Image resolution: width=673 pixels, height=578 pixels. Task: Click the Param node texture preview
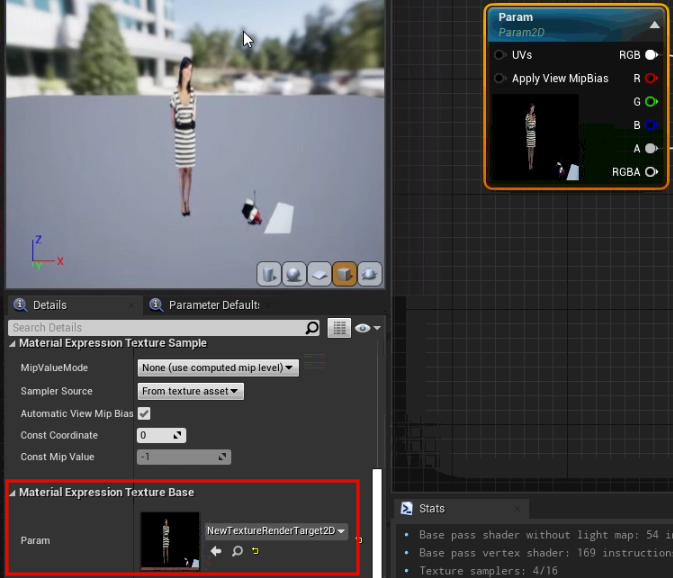pos(535,137)
